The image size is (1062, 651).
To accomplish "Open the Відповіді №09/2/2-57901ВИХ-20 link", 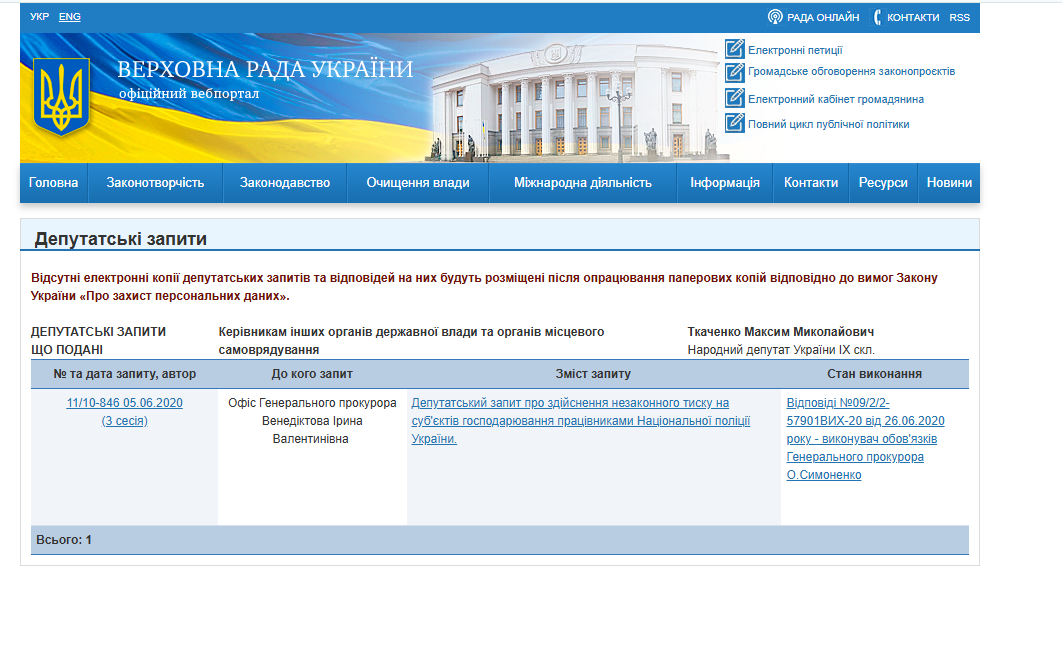I will point(865,439).
